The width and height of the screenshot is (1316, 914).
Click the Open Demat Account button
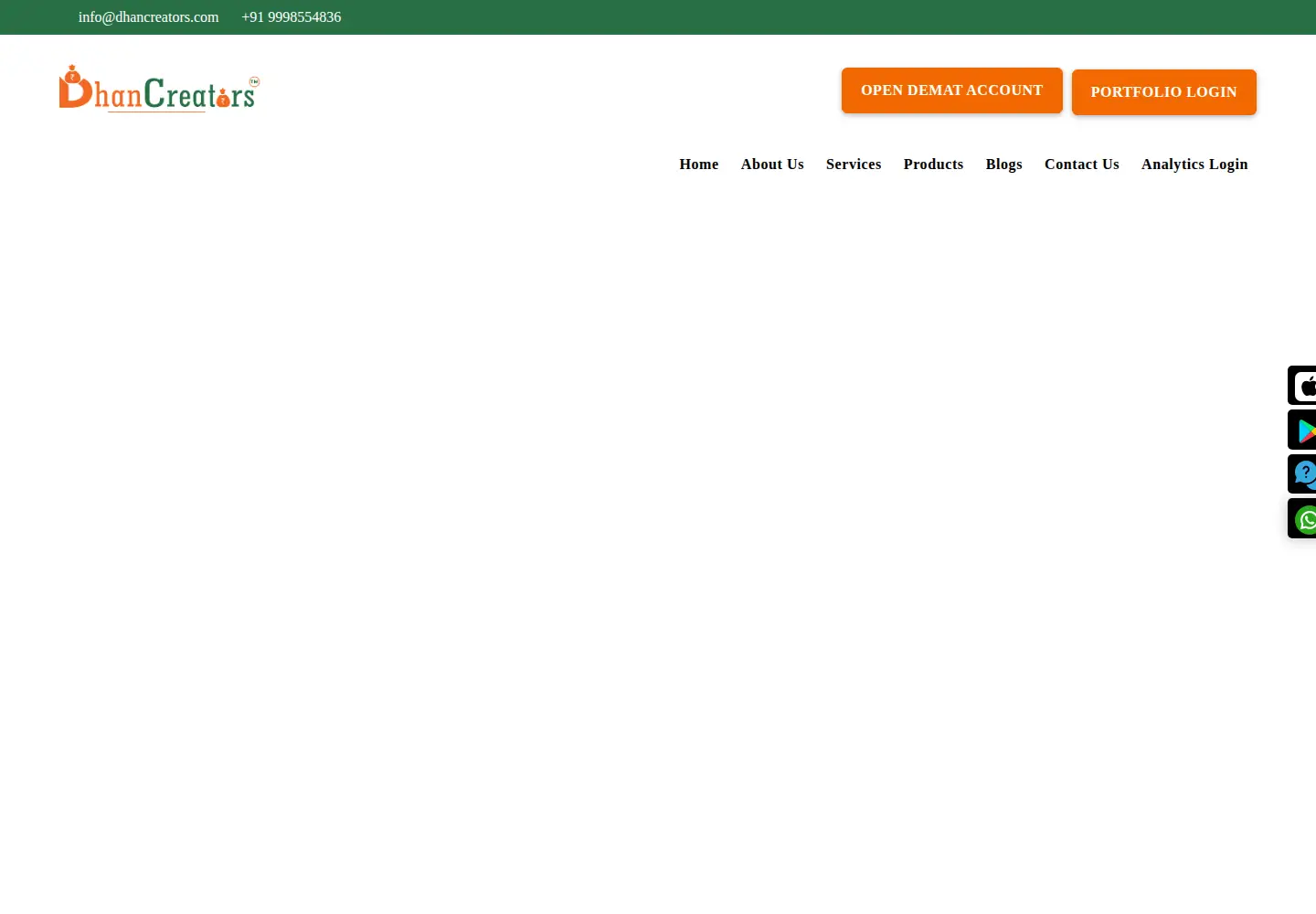[951, 90]
